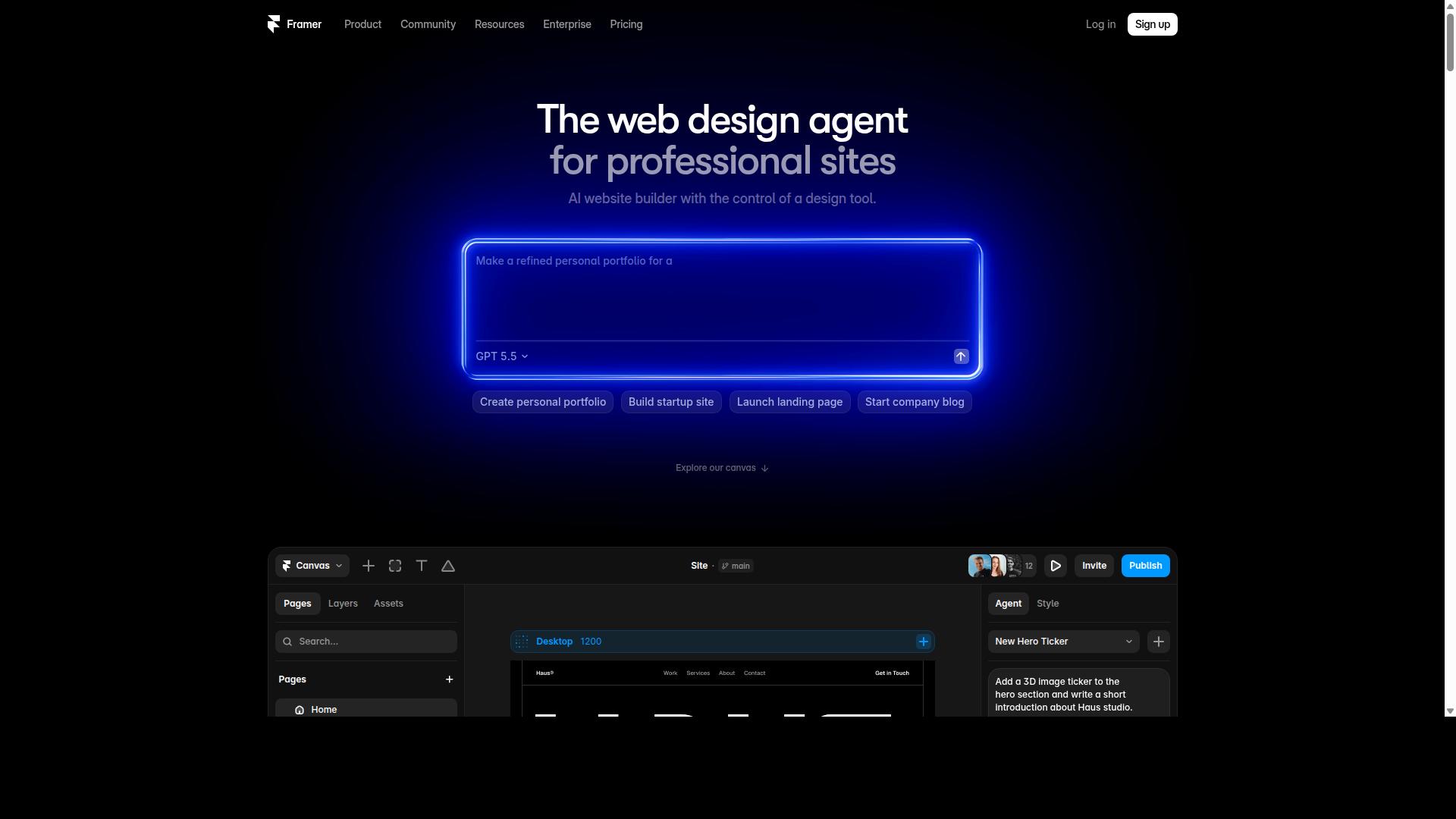This screenshot has width=1456, height=819.
Task: Click the plus insert tool in canvas toolbar
Action: point(369,566)
